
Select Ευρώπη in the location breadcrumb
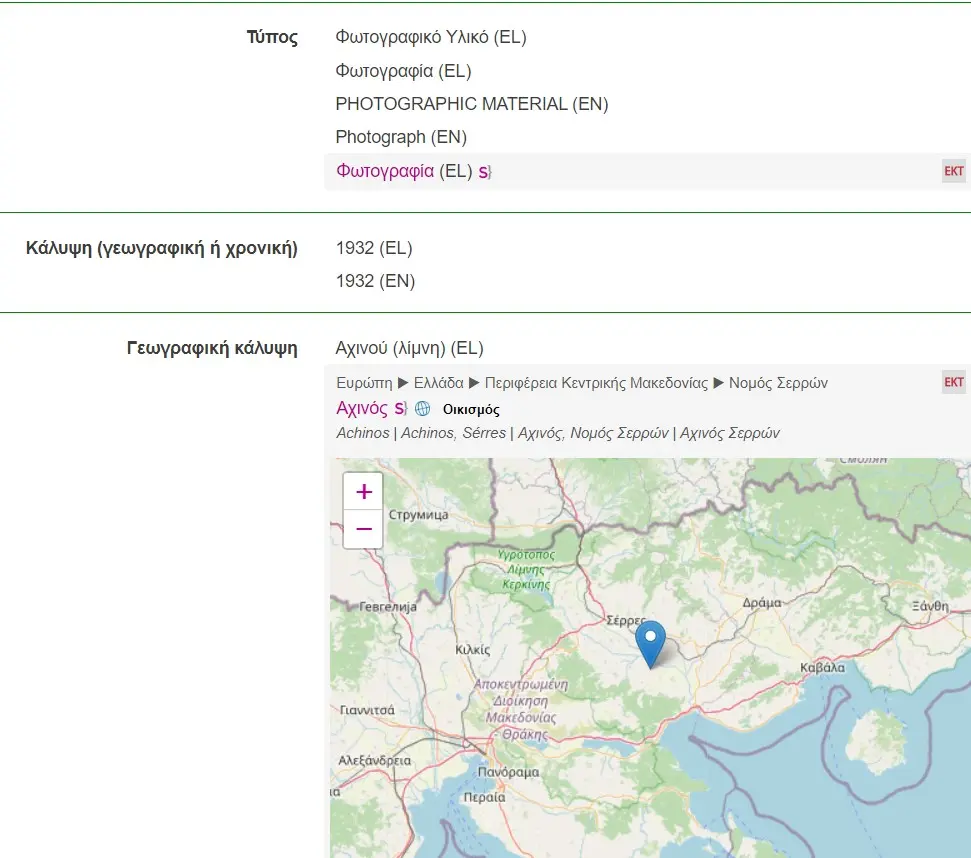point(364,383)
